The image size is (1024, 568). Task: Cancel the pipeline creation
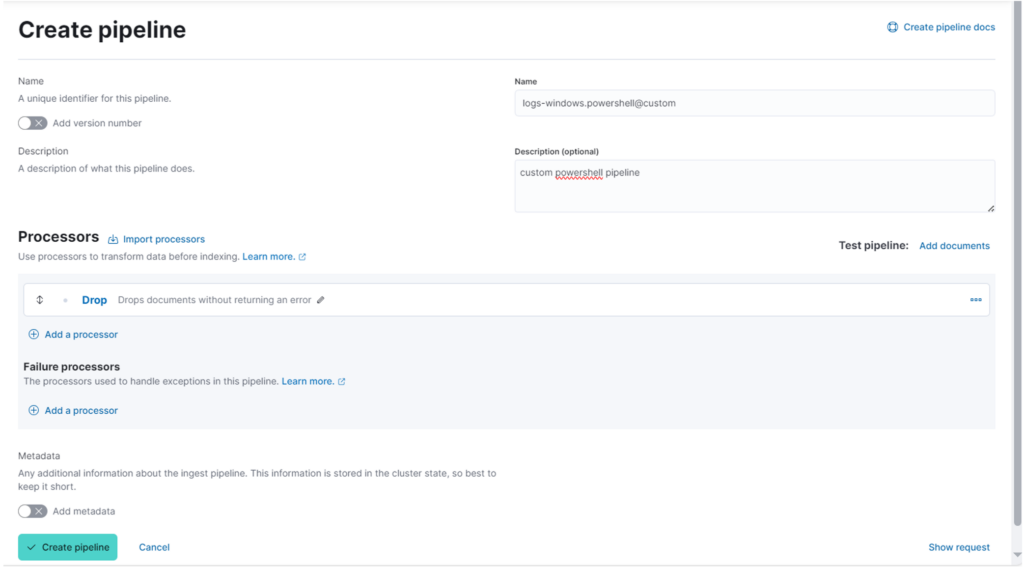pyautogui.click(x=154, y=547)
